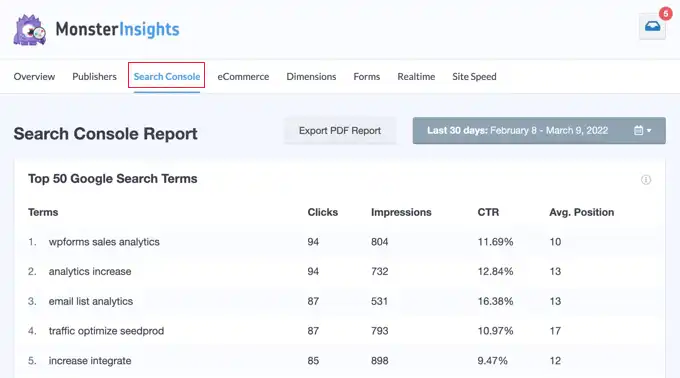
Task: Go to the eCommerce tab
Action: [x=243, y=77]
